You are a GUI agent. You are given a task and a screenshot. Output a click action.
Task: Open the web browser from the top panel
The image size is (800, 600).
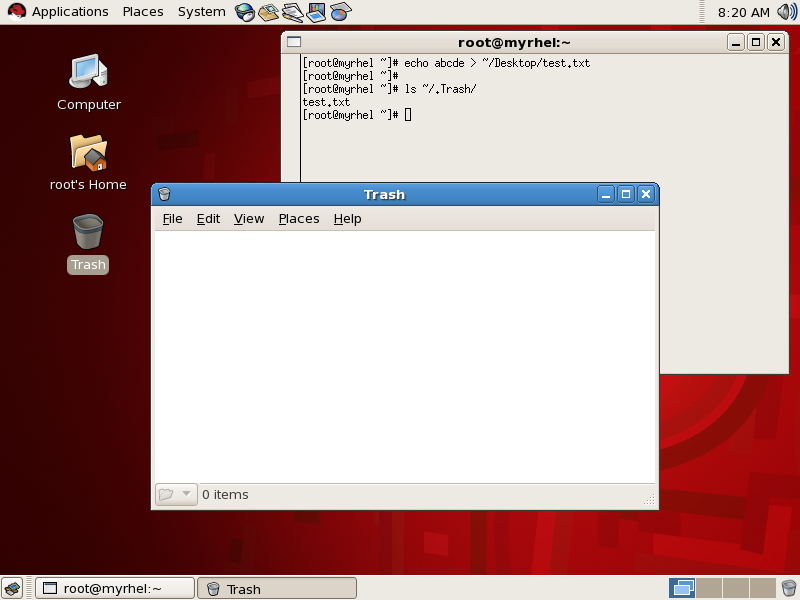244,11
